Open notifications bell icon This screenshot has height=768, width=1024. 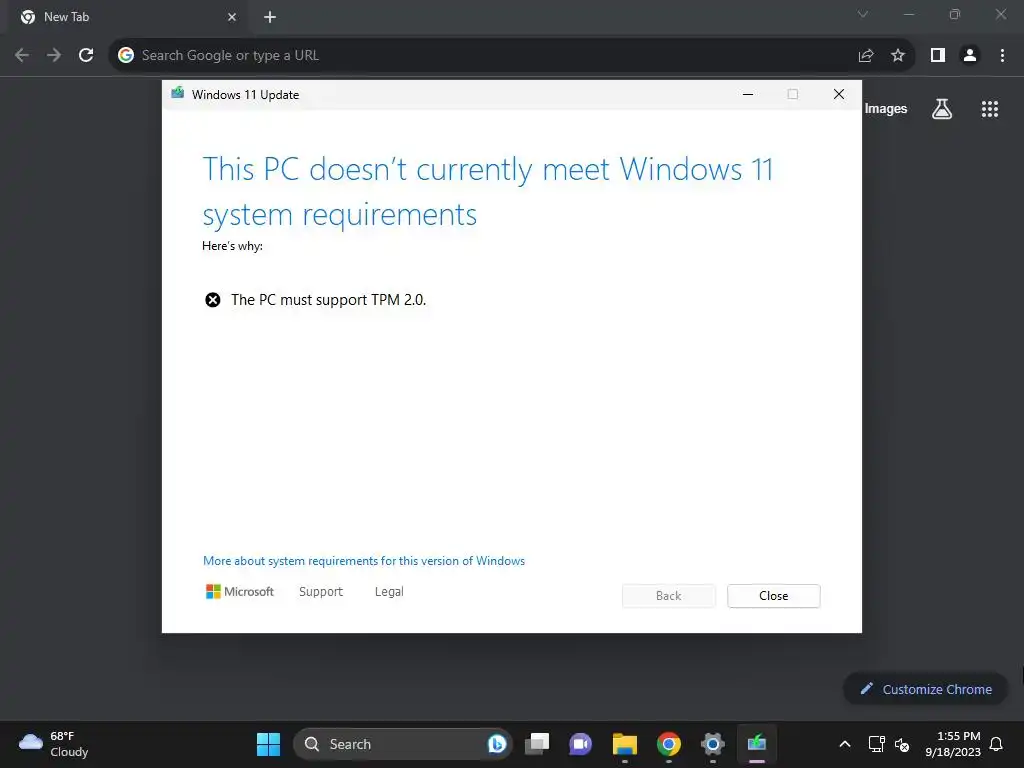coord(997,744)
